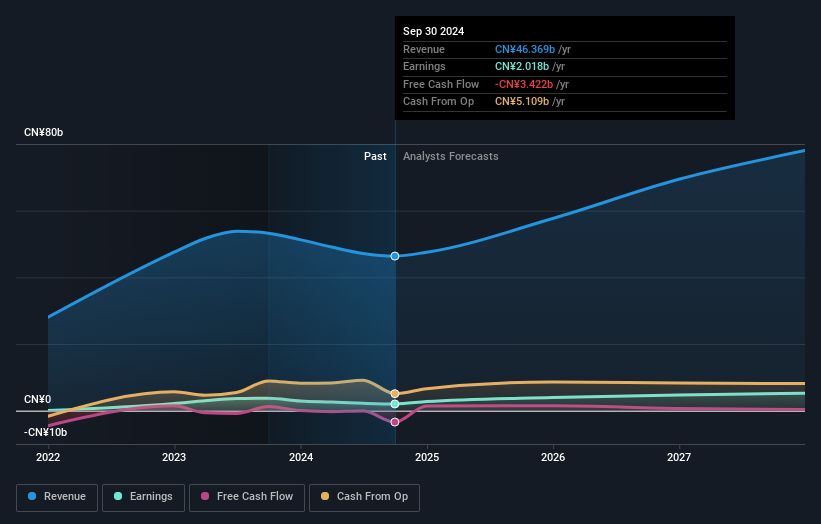This screenshot has width=821, height=524.
Task: Click the pink Free Cash Flow data point
Action: click(x=395, y=422)
